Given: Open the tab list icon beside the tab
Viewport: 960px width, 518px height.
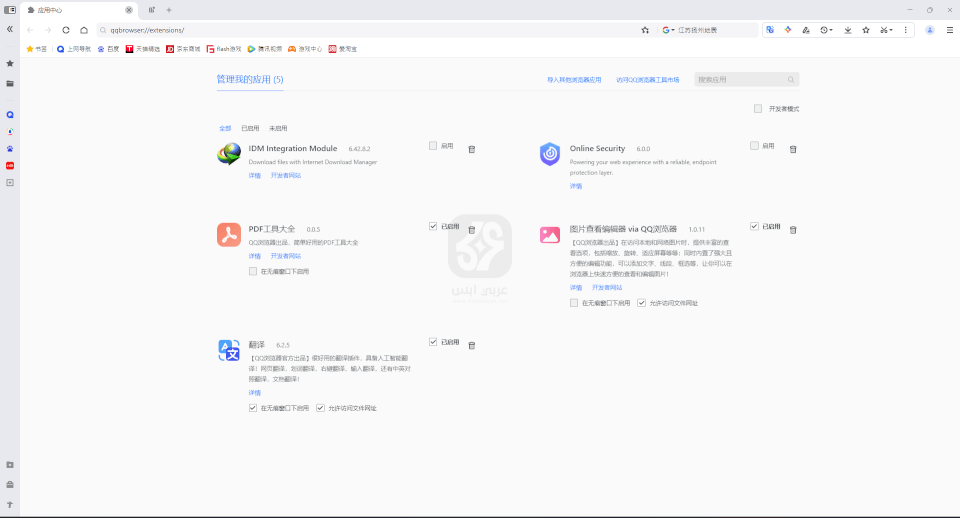Looking at the screenshot, I should pyautogui.click(x=151, y=10).
